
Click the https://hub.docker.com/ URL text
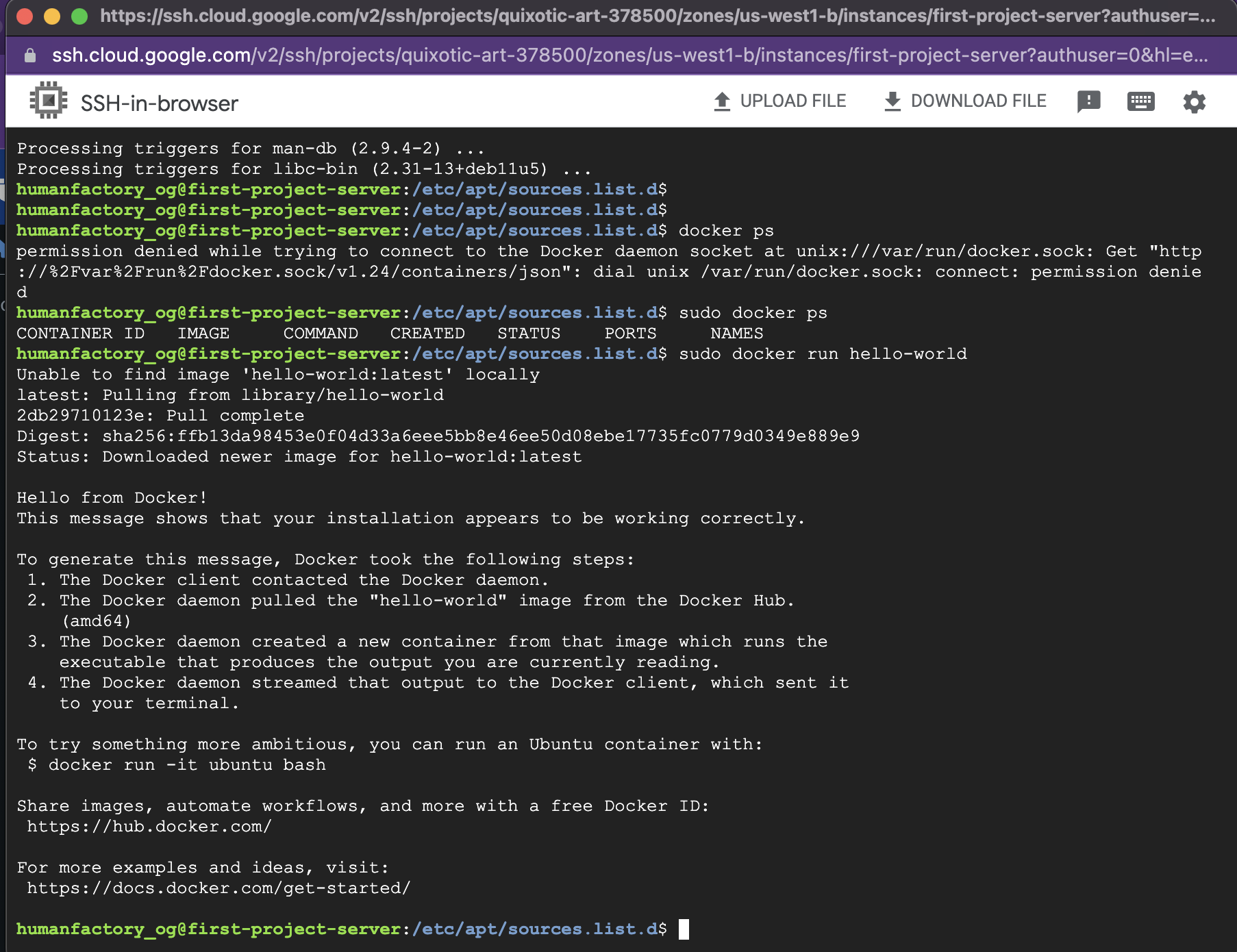point(149,827)
